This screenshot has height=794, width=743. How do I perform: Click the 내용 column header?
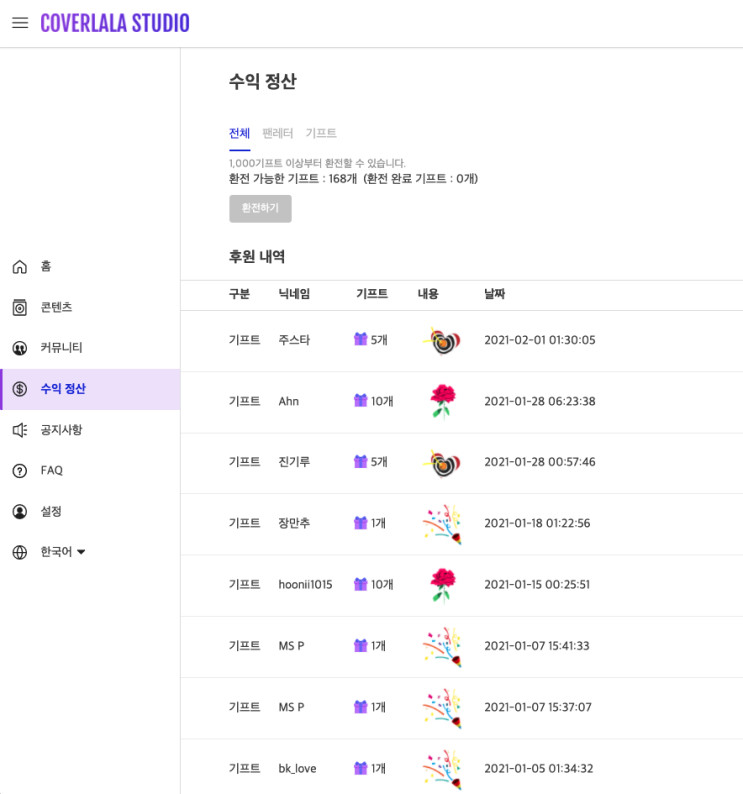point(428,294)
